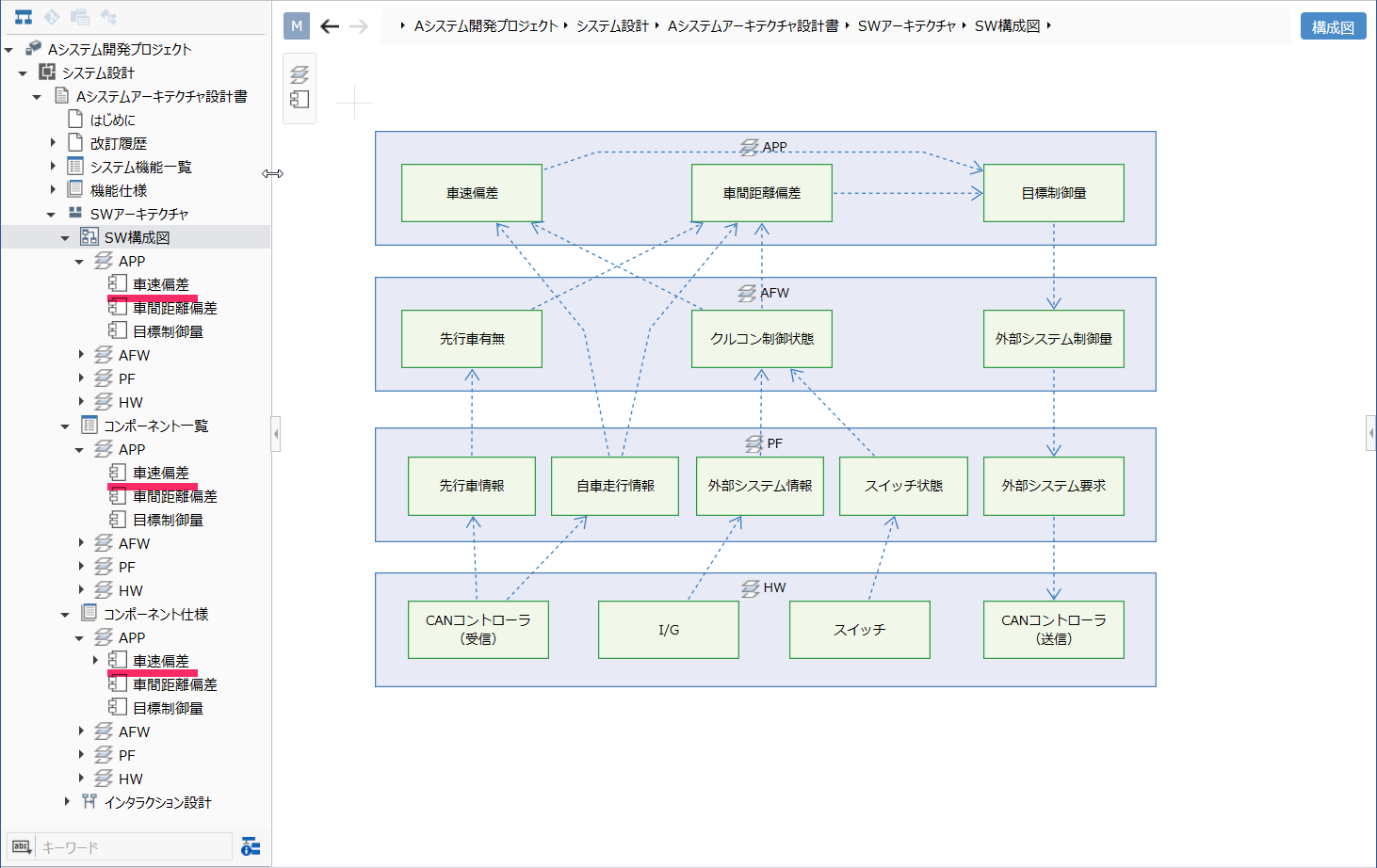Collapse the left tree panel handle
This screenshot has height=868, width=1377.
tap(275, 434)
